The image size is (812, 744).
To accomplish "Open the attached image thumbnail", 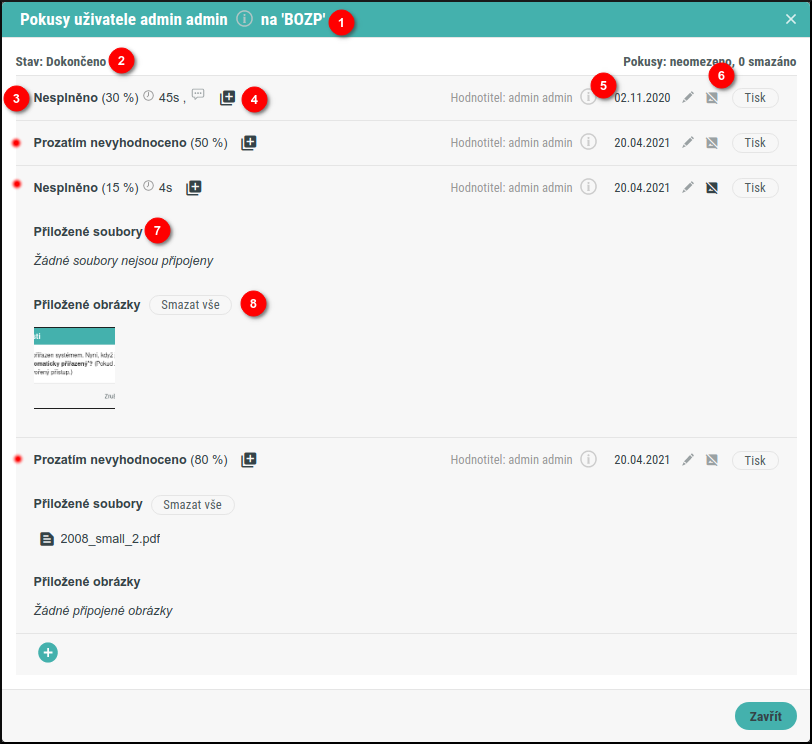I will [x=74, y=367].
